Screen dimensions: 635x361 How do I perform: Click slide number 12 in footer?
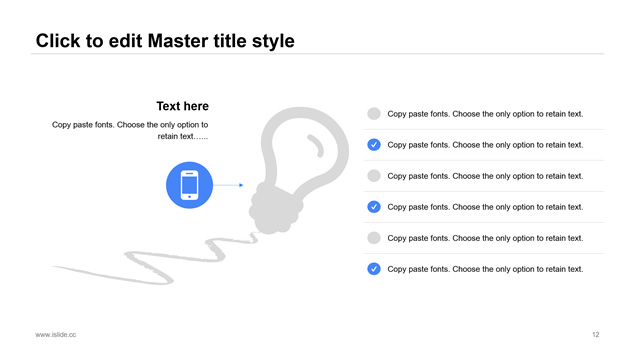(595, 335)
